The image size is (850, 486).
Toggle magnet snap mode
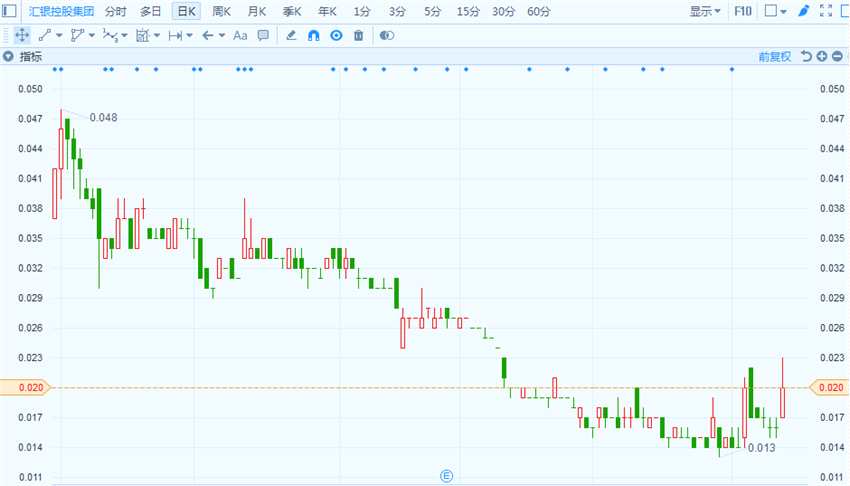(x=313, y=36)
